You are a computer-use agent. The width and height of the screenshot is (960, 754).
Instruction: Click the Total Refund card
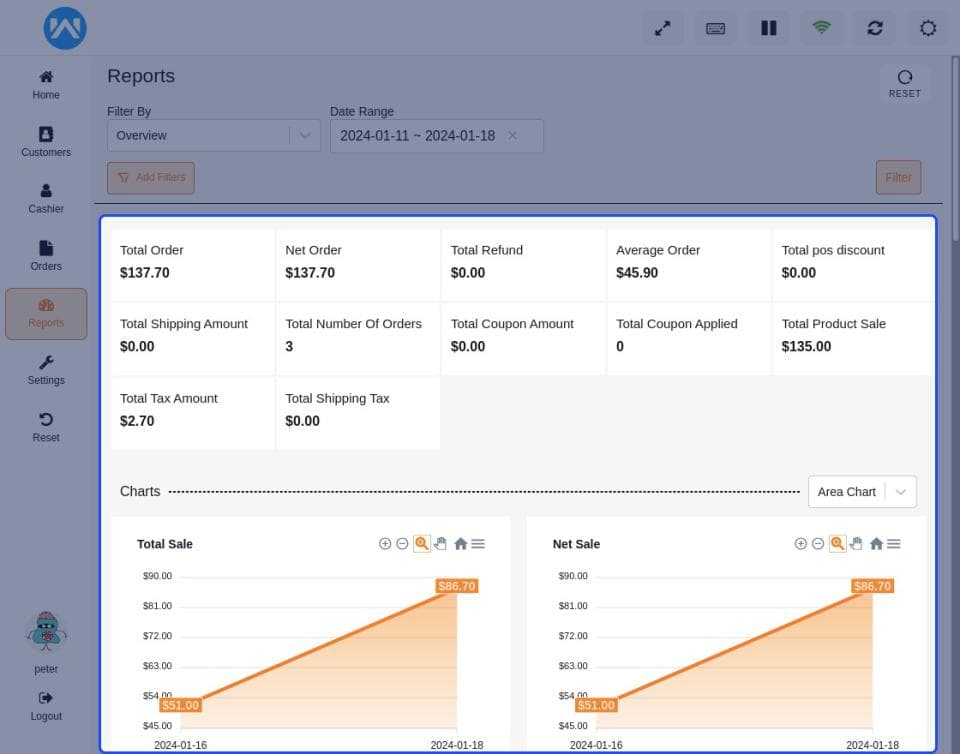523,265
